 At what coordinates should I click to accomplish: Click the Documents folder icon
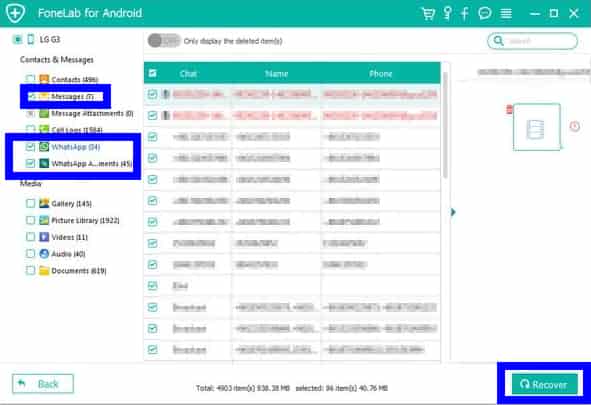[x=44, y=271]
